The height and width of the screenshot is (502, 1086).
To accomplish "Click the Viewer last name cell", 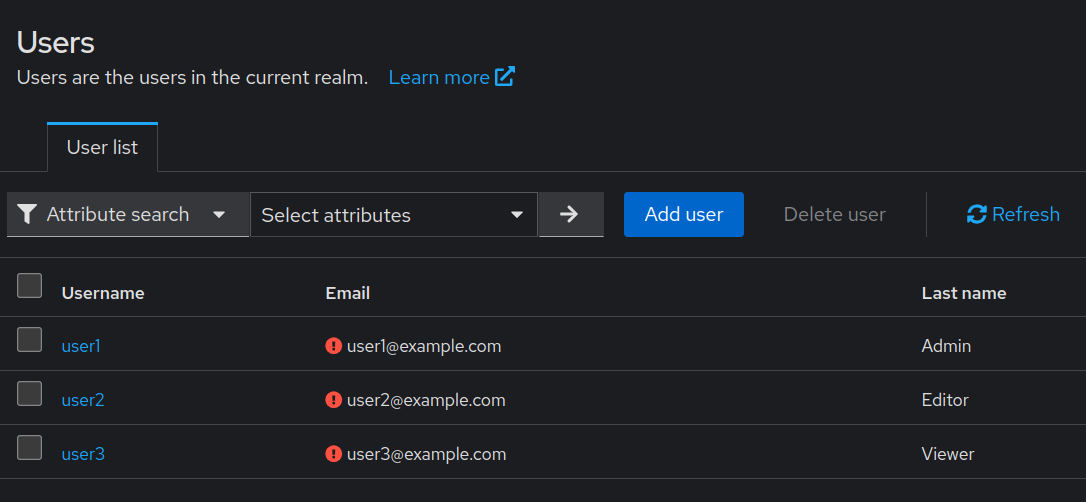I will coord(948,454).
